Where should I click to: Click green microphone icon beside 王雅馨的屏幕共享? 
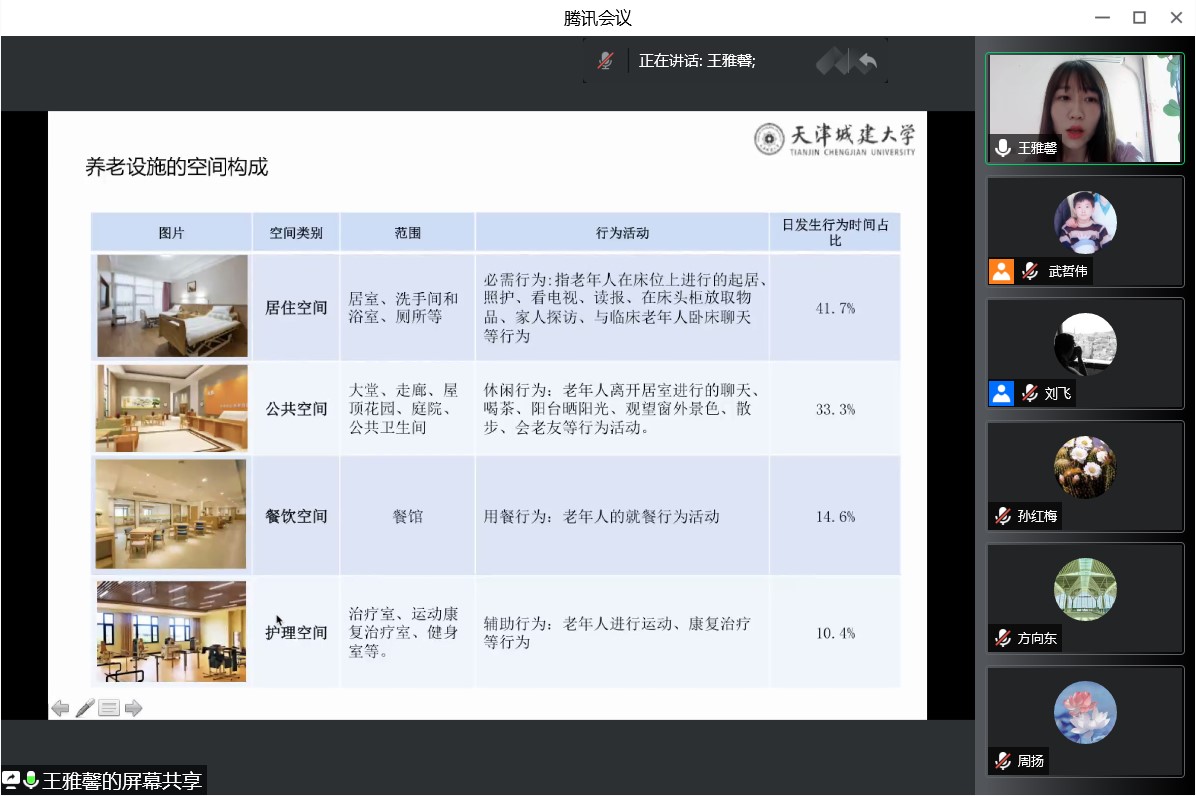pyautogui.click(x=30, y=780)
